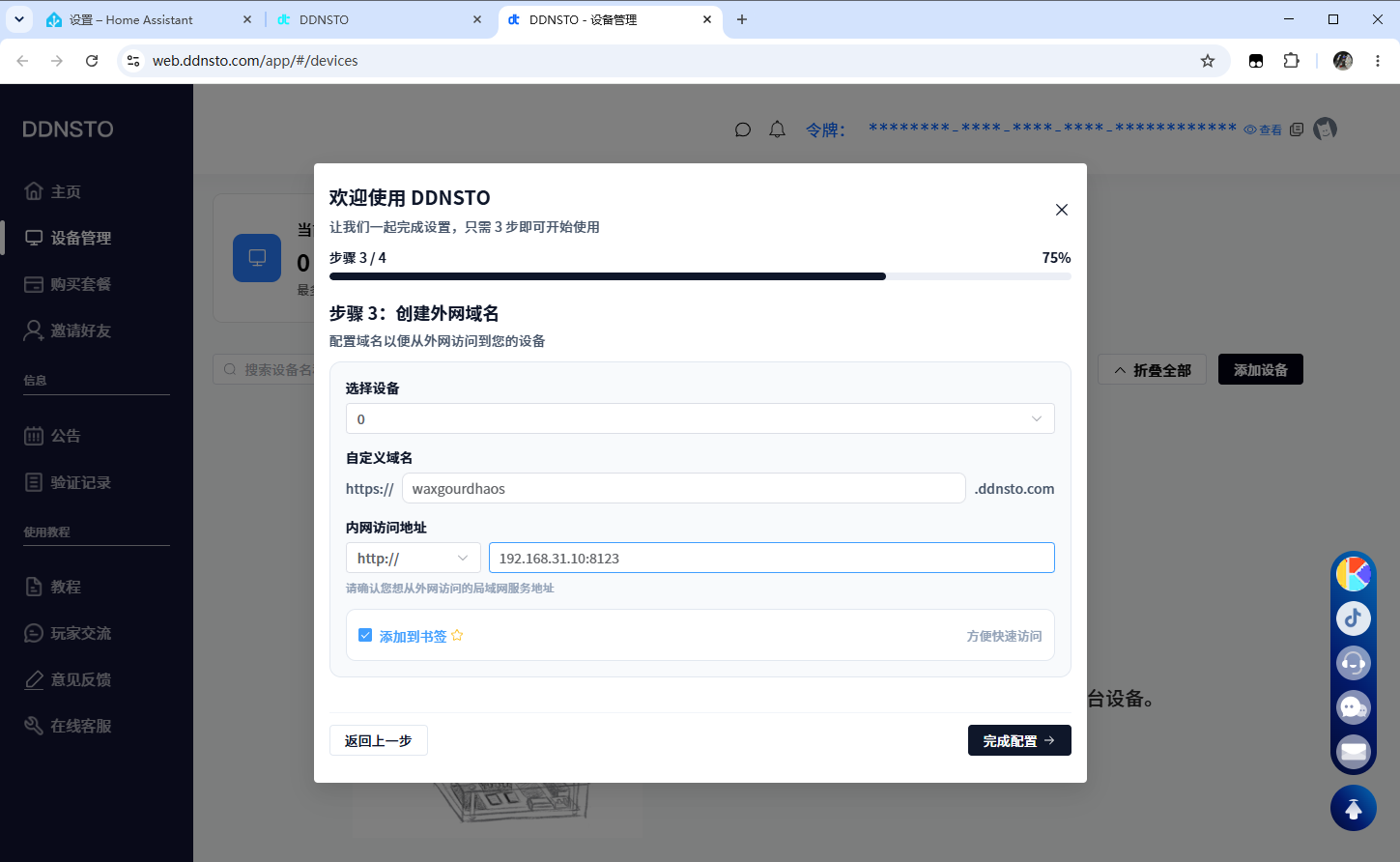Reload the page
The width and height of the screenshot is (1400, 862).
click(92, 61)
